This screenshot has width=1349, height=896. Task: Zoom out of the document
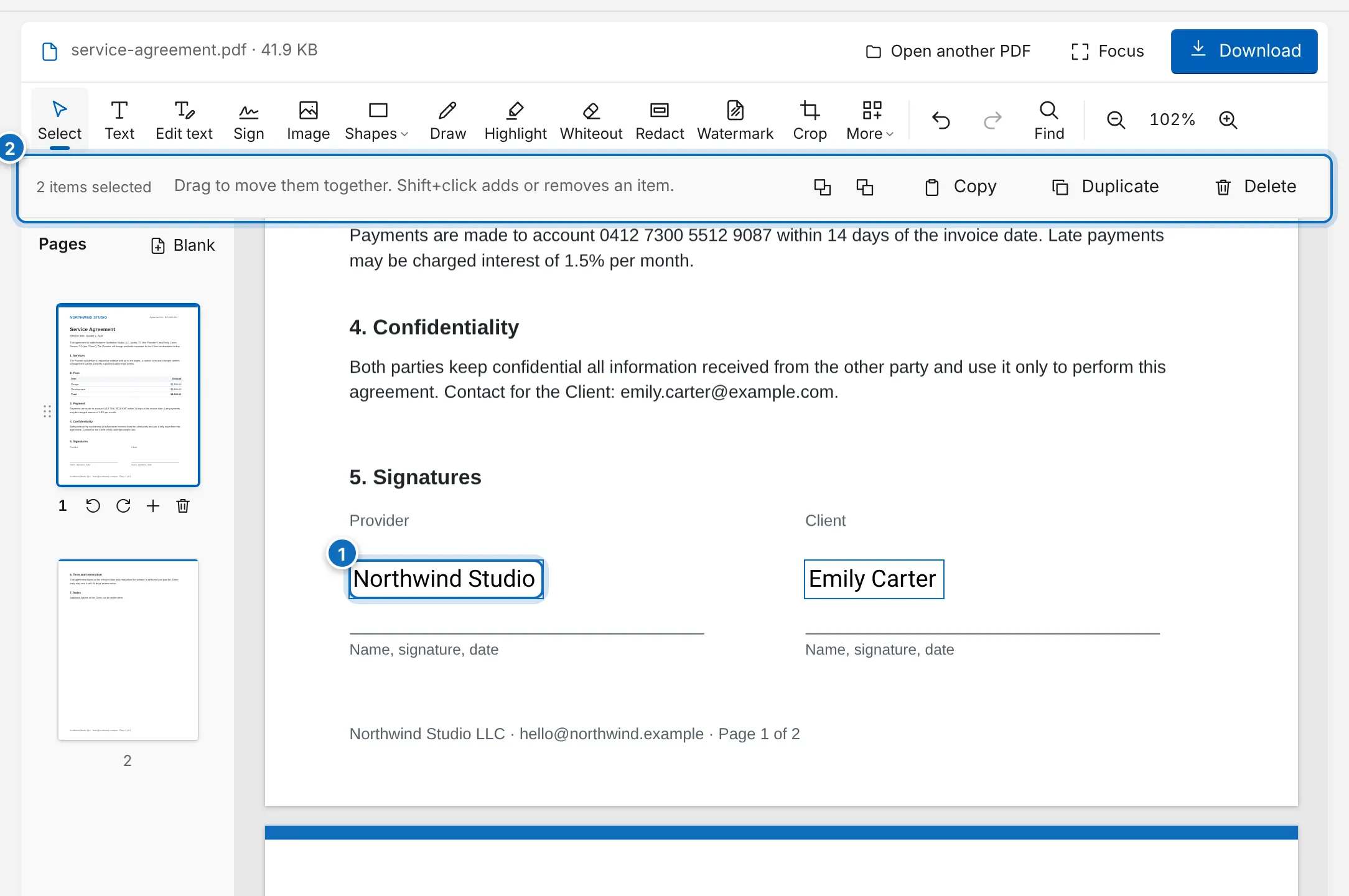point(1116,119)
